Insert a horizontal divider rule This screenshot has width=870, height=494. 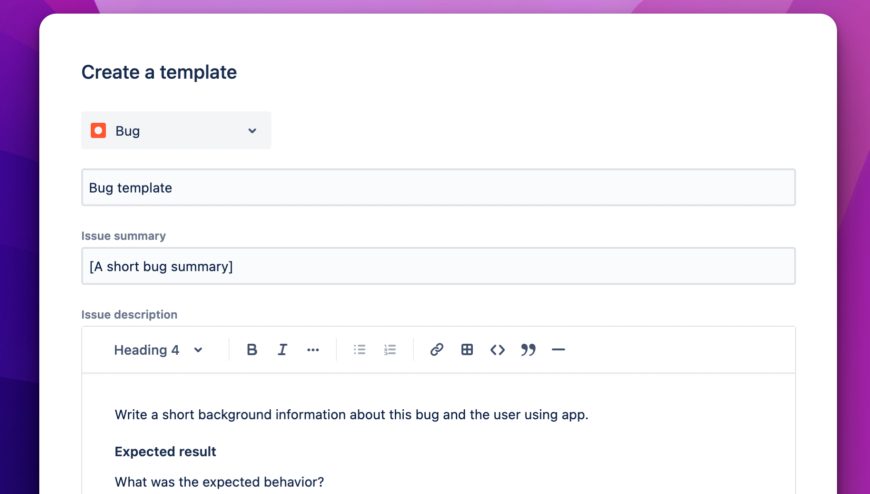pyautogui.click(x=558, y=350)
